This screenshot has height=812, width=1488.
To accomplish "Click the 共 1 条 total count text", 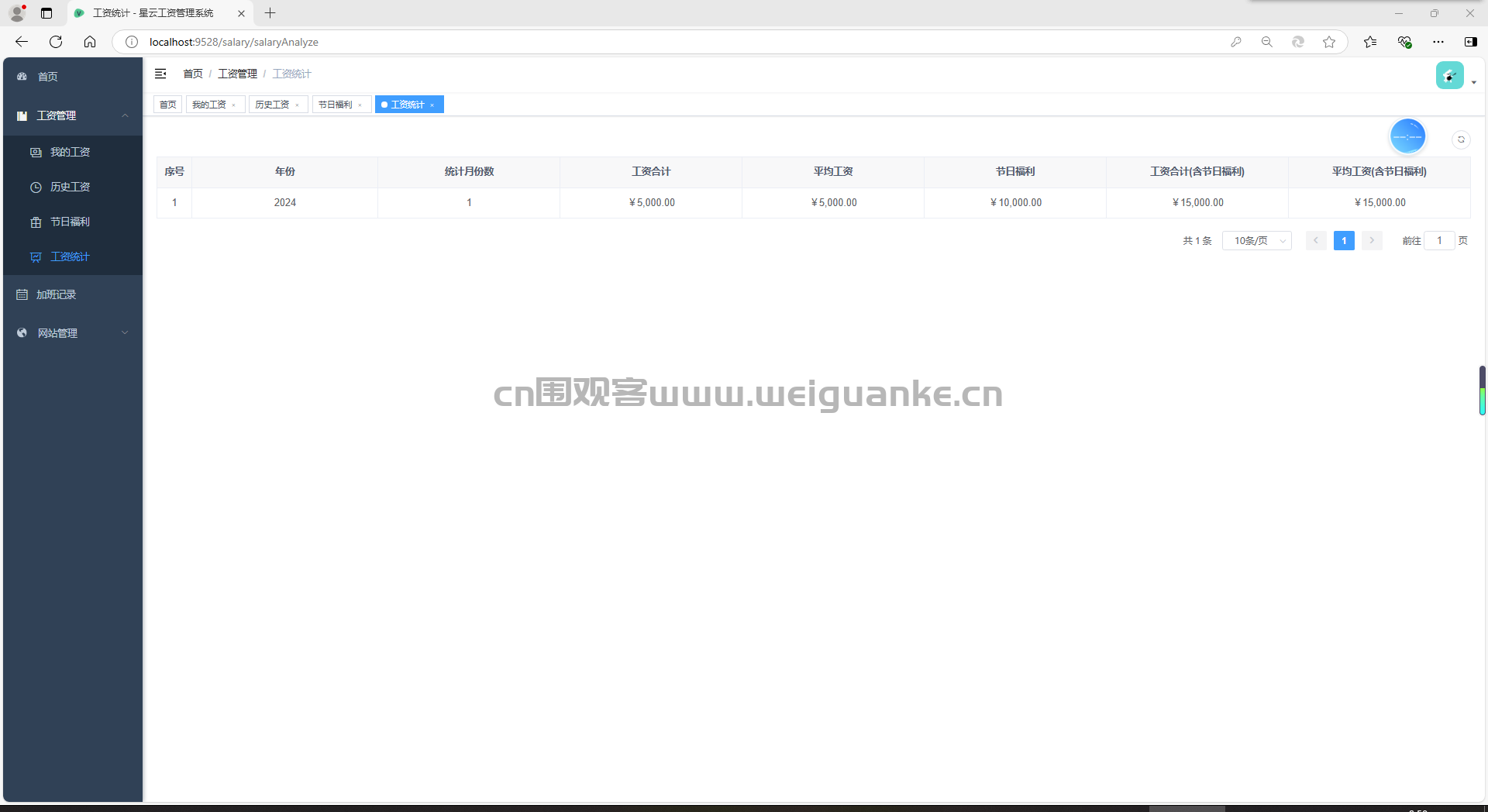I will [1197, 241].
